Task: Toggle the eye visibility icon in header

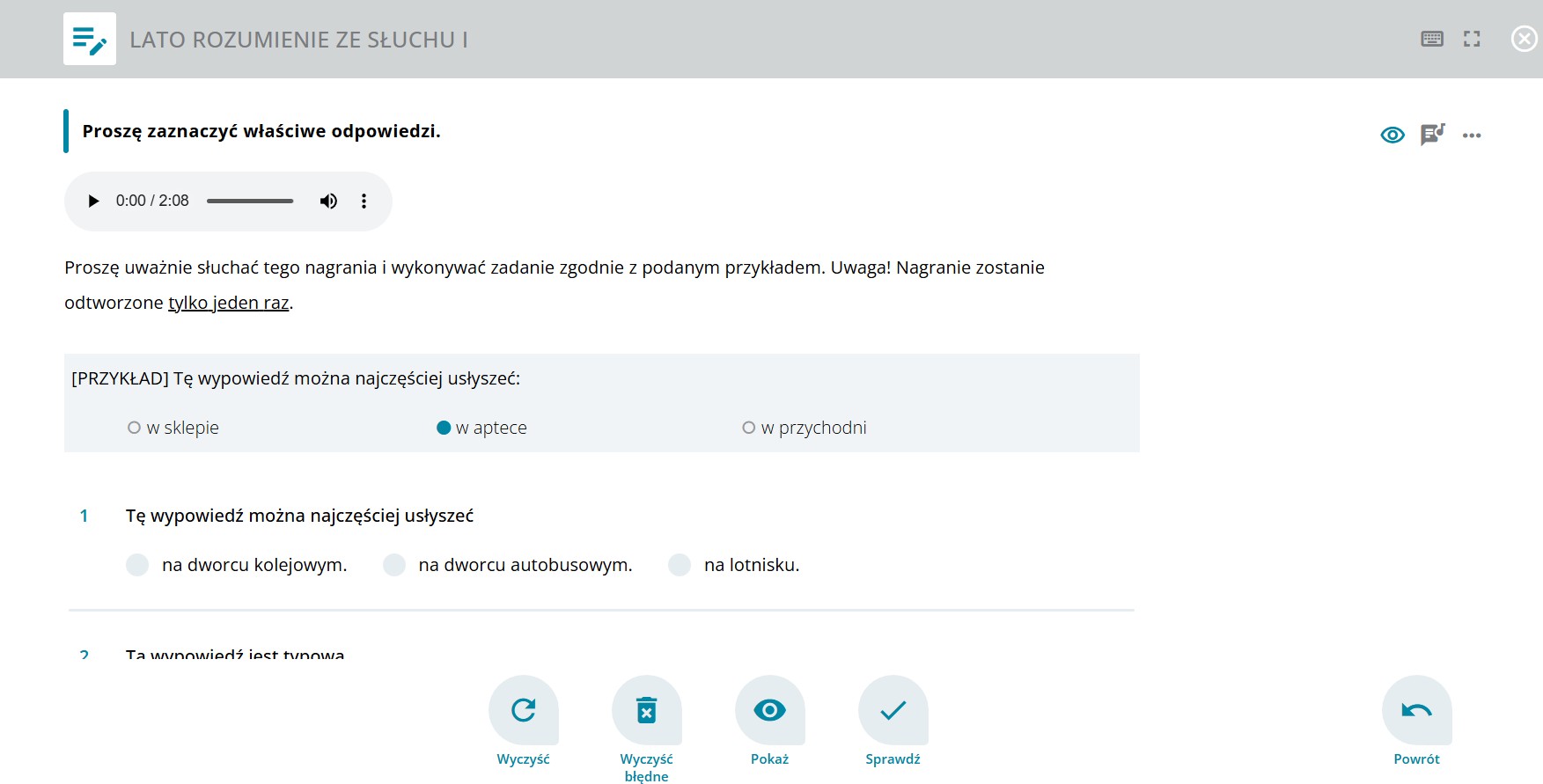Action: [x=1392, y=135]
